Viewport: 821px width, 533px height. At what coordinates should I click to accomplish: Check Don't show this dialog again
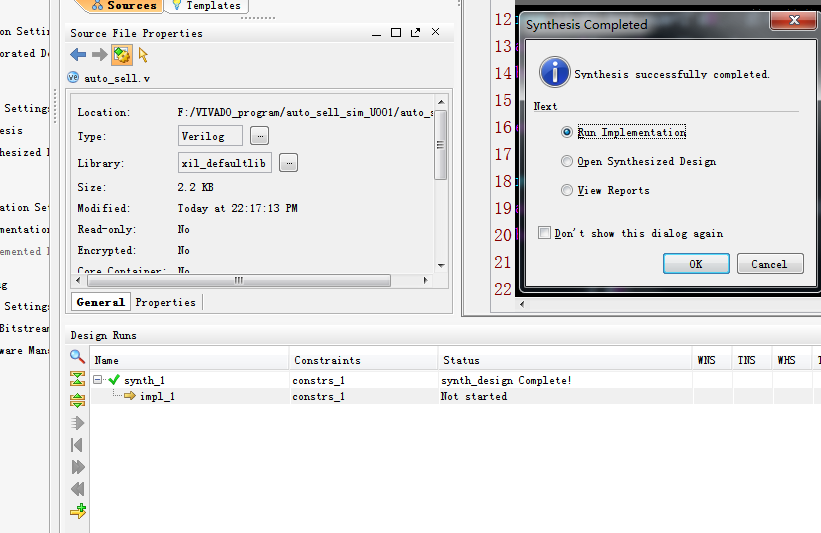point(545,232)
